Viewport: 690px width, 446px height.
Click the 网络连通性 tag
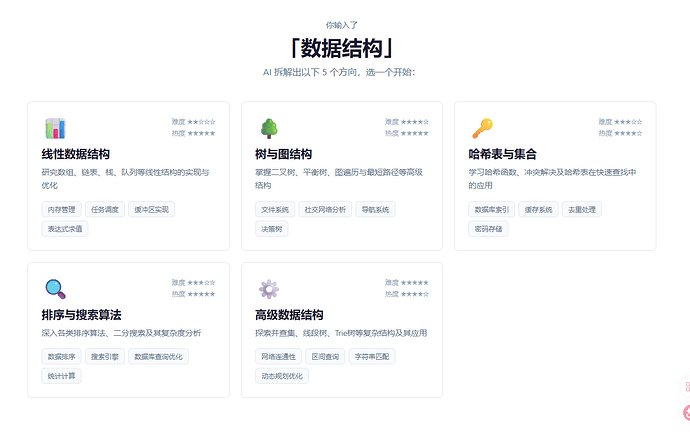coord(279,356)
